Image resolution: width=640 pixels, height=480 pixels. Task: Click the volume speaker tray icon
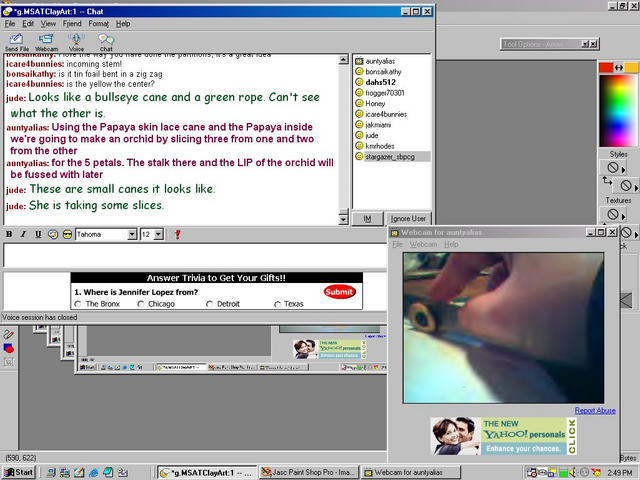pyautogui.click(x=573, y=473)
